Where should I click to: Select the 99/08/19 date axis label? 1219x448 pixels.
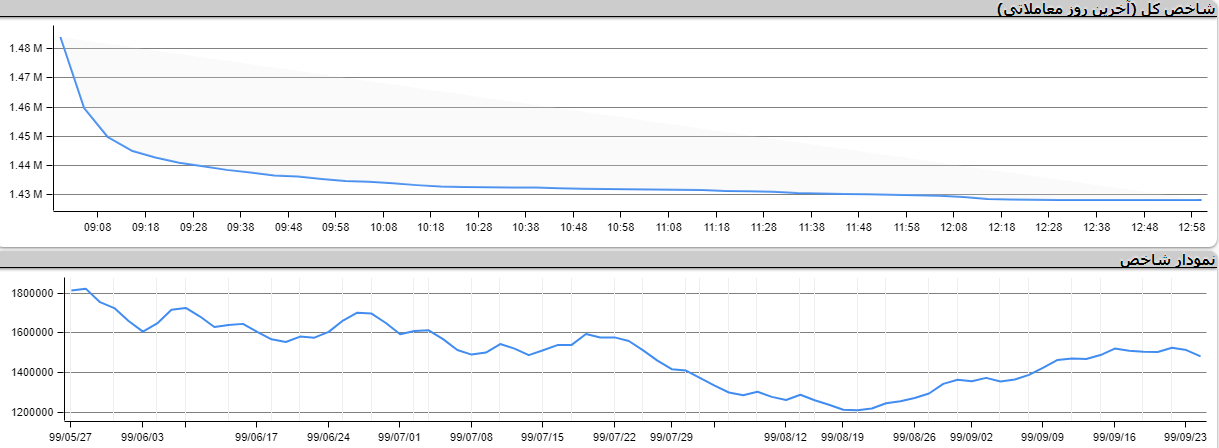pos(842,437)
